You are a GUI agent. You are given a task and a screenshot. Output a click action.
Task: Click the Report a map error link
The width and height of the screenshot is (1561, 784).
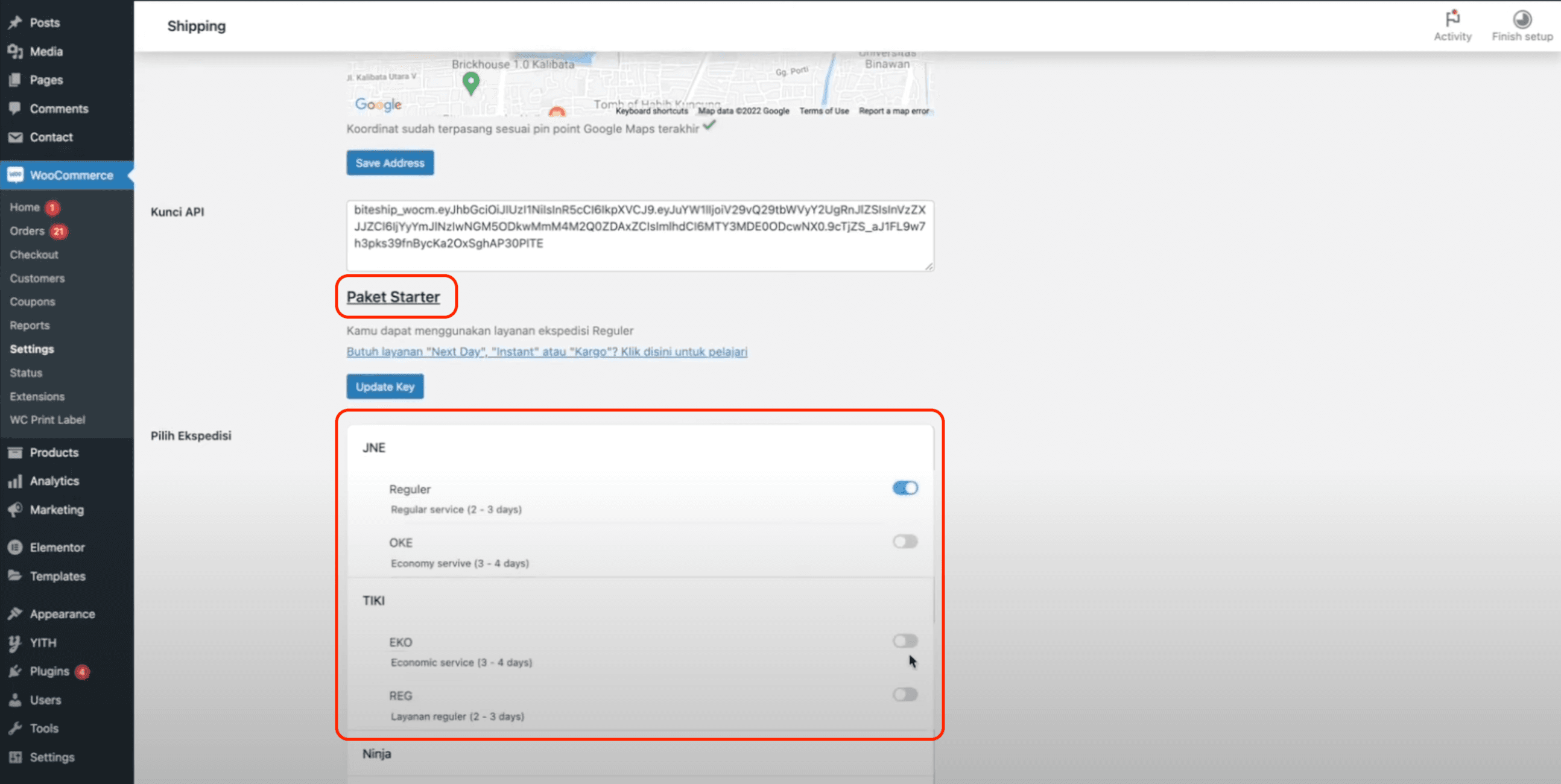(893, 111)
